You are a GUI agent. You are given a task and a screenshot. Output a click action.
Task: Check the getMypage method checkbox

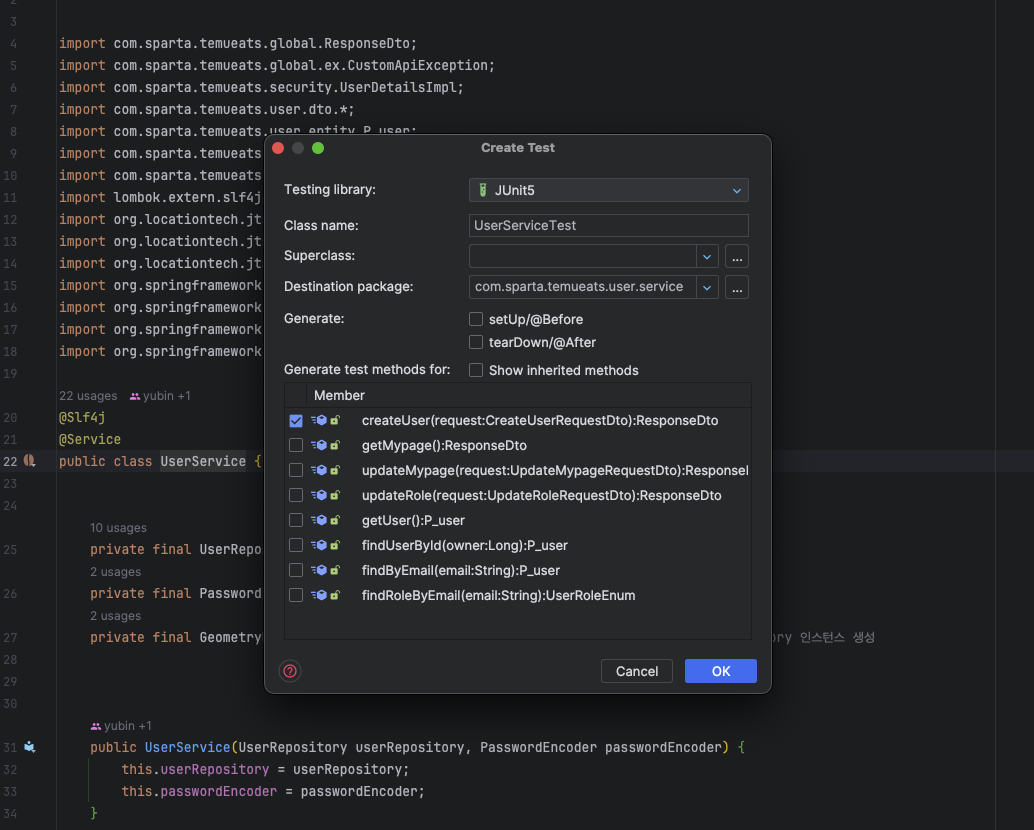(x=296, y=446)
